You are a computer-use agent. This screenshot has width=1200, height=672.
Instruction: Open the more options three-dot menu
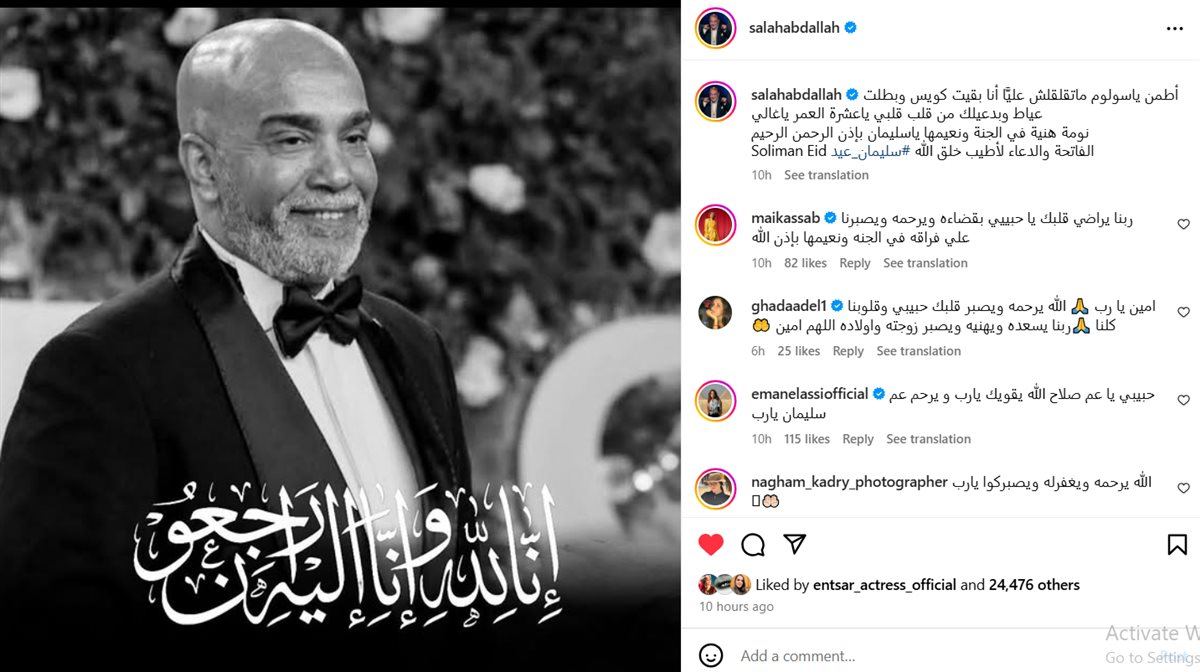(1175, 29)
